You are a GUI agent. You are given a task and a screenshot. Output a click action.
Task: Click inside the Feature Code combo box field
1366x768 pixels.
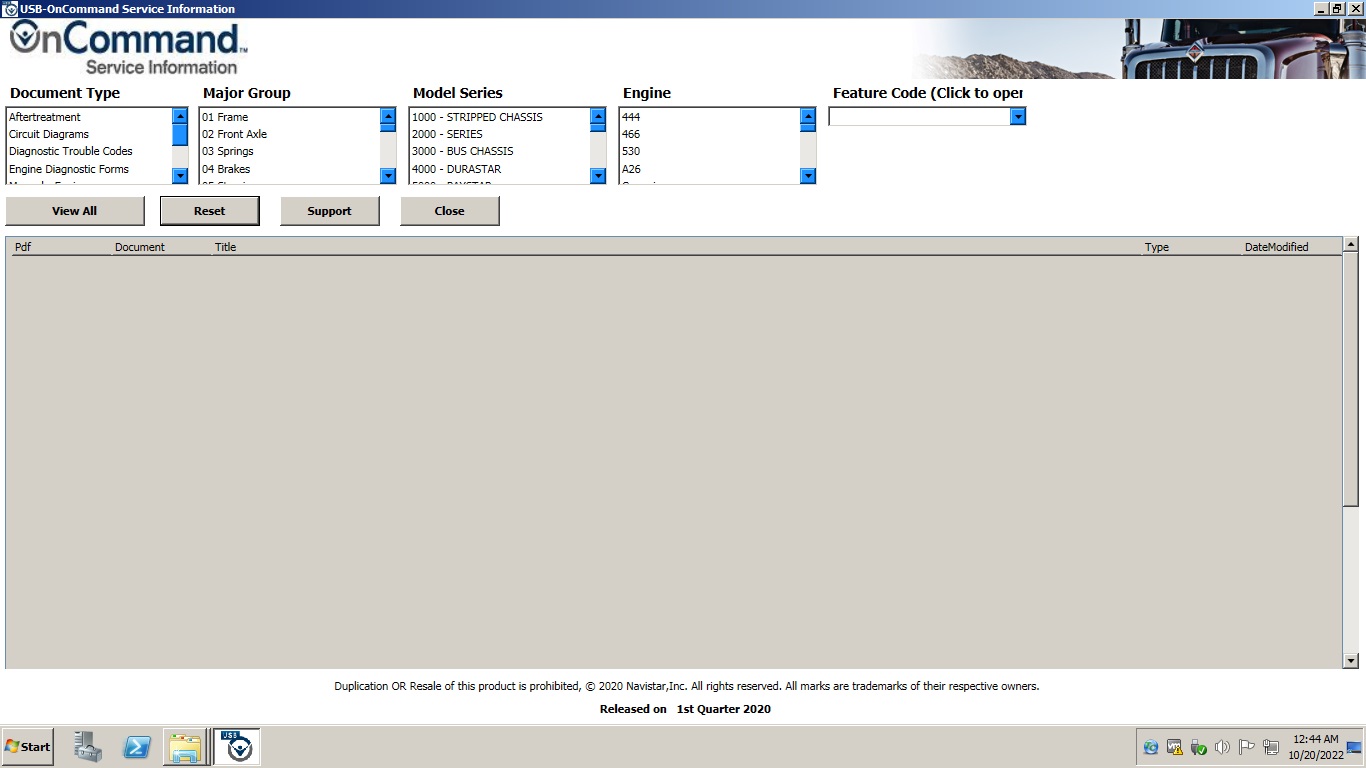coord(919,117)
